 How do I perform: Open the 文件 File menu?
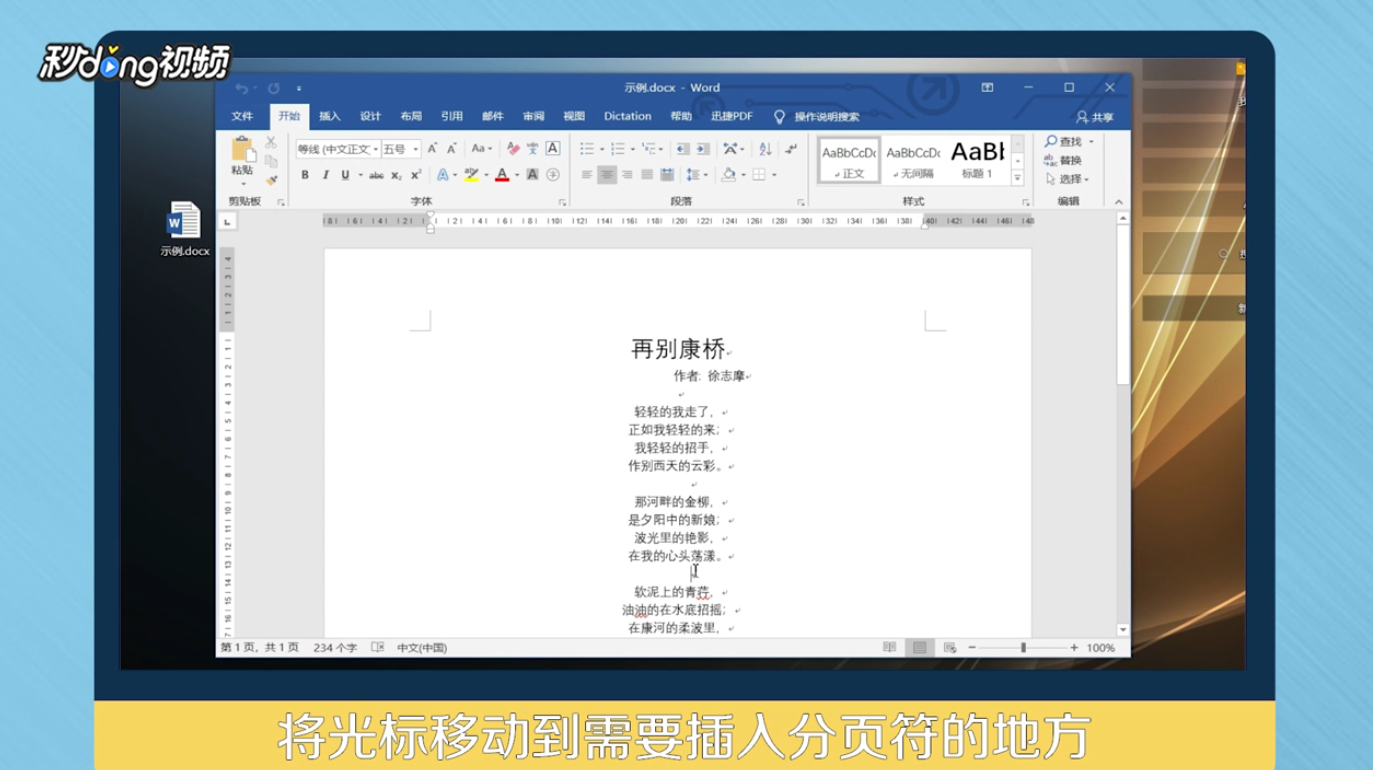point(242,117)
